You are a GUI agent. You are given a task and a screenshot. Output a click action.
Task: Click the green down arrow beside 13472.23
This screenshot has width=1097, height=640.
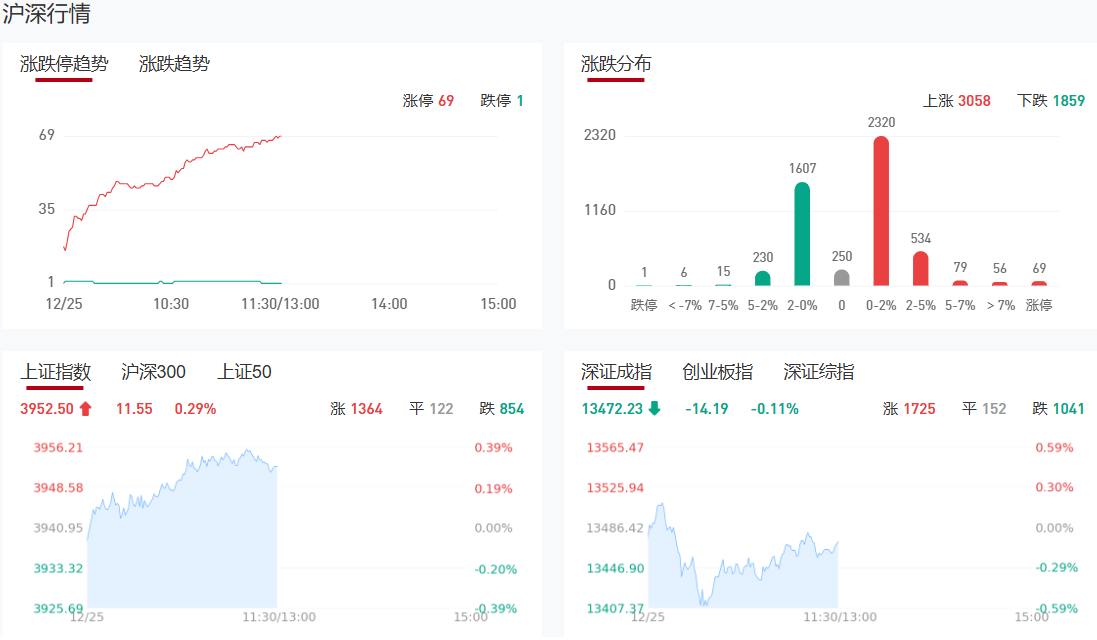654,408
